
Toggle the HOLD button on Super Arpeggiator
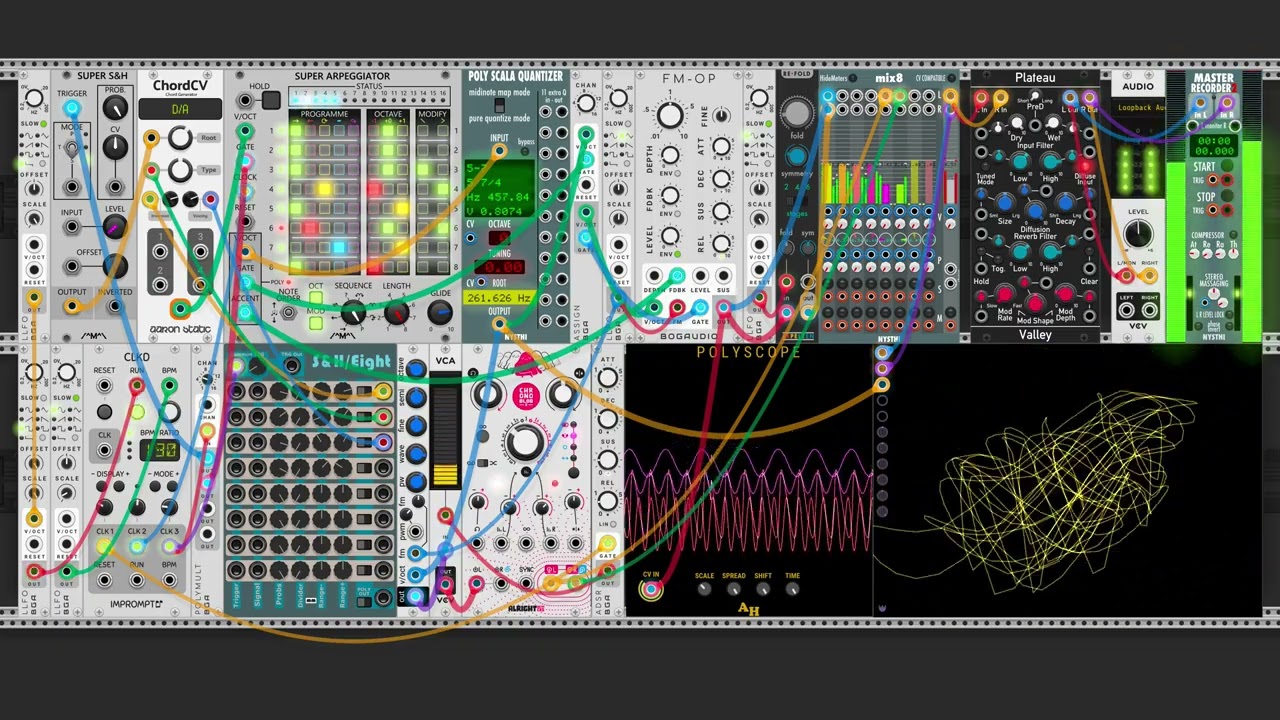point(270,100)
